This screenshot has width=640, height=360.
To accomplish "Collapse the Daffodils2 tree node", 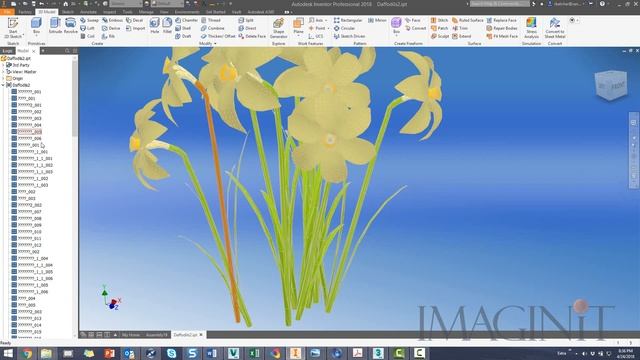I will coord(3,85).
